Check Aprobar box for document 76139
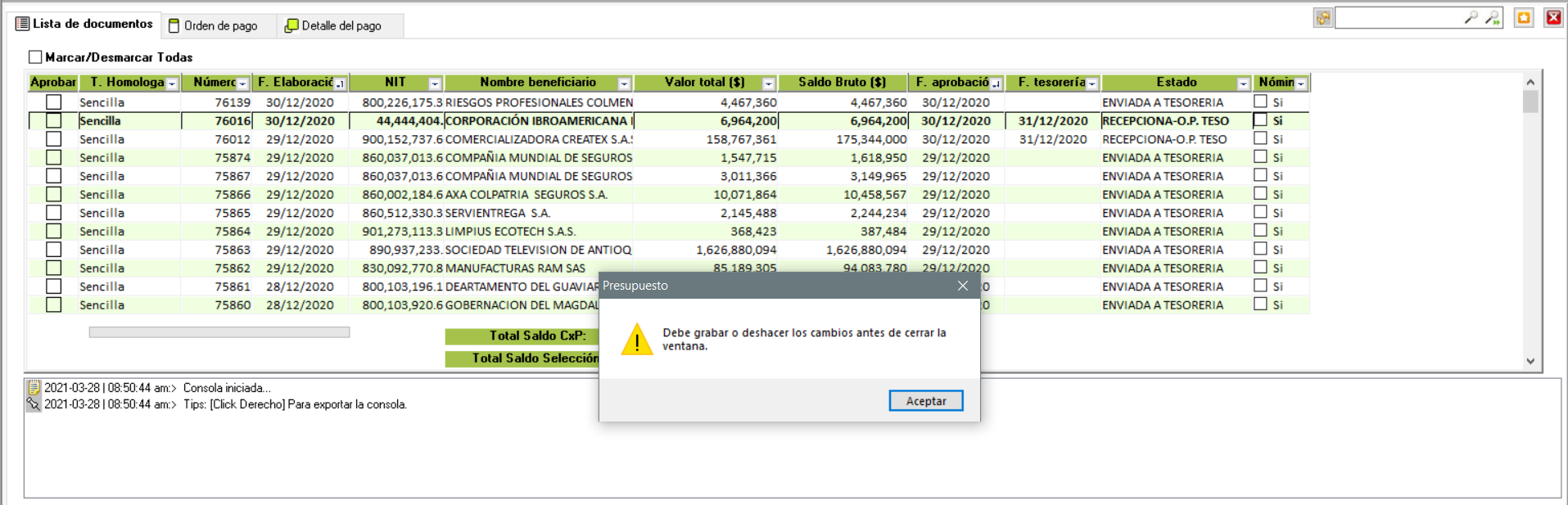The width and height of the screenshot is (1568, 505). coord(54,102)
